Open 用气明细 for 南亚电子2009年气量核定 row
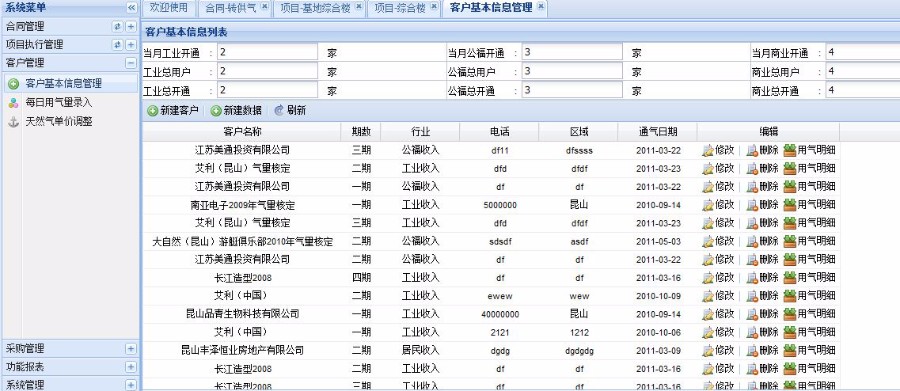The height and width of the screenshot is (391, 900). click(x=810, y=205)
